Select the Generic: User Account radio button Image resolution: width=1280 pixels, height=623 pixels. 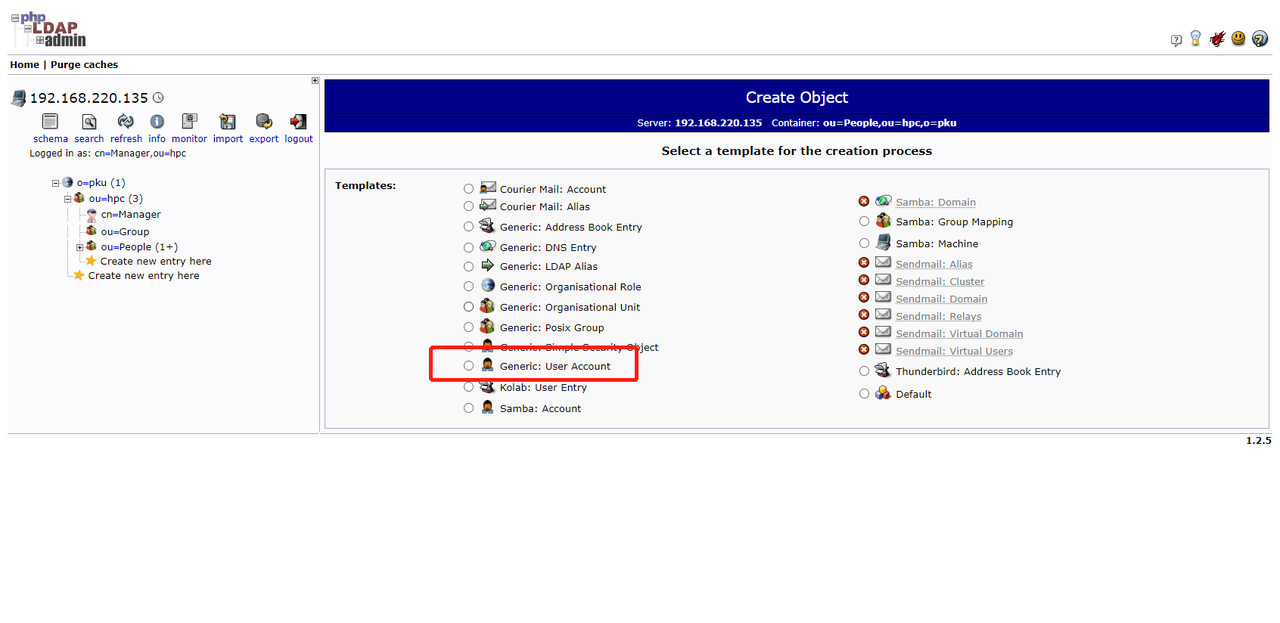468,366
